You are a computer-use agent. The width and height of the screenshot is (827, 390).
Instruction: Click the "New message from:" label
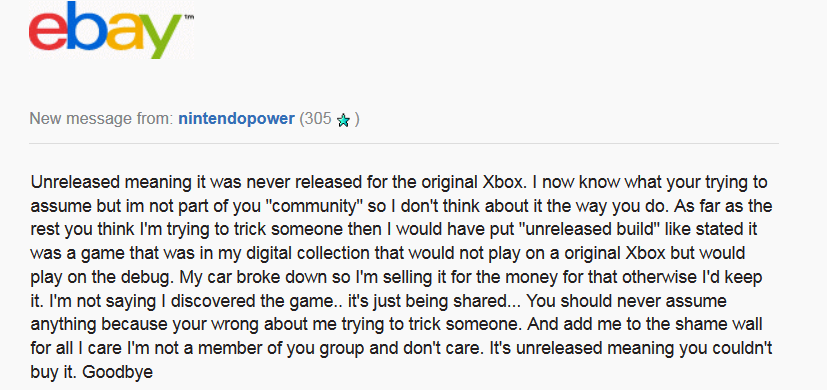tap(101, 119)
